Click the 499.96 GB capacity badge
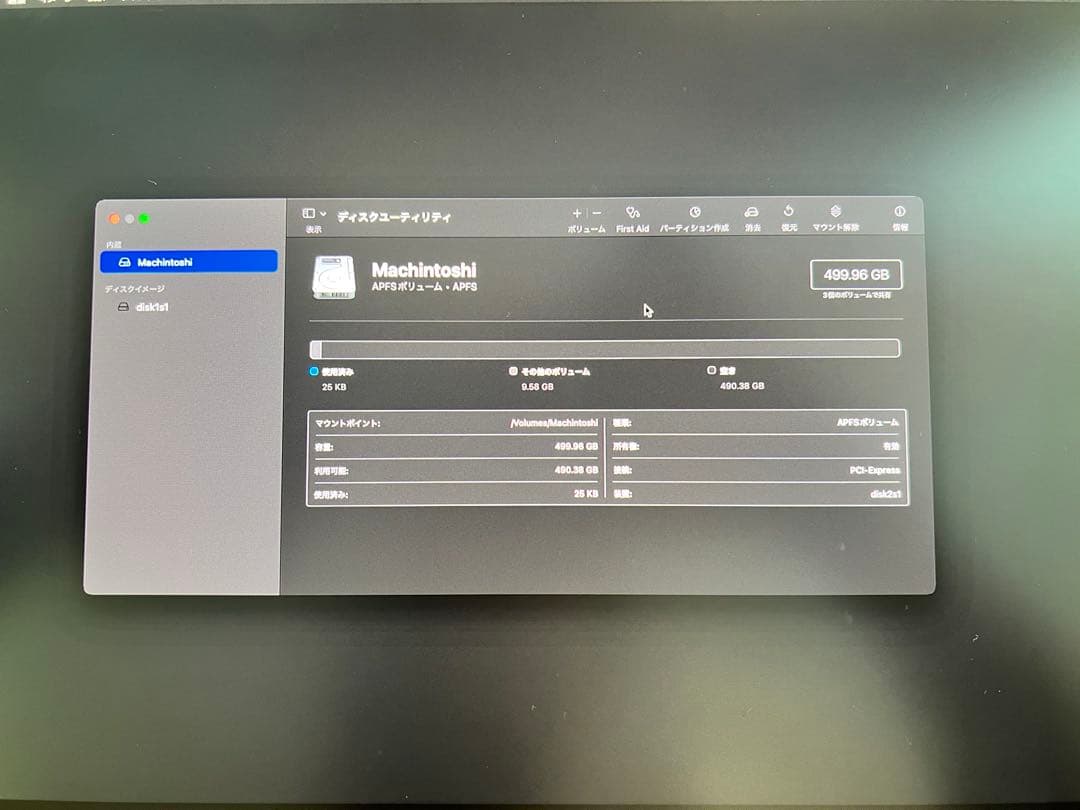1080x810 pixels. point(855,272)
